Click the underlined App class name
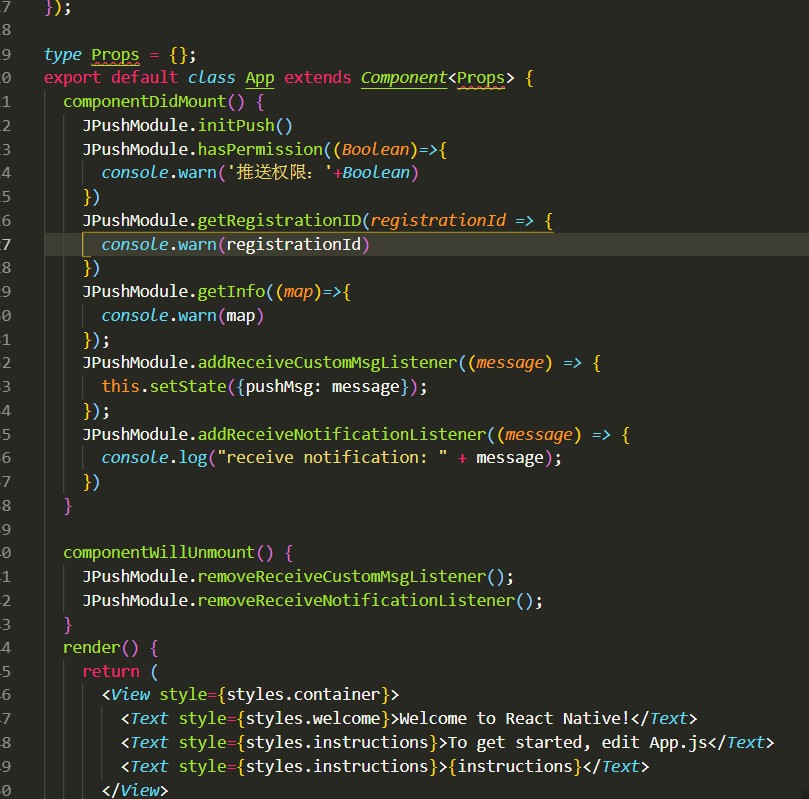The image size is (809, 799). [x=259, y=77]
